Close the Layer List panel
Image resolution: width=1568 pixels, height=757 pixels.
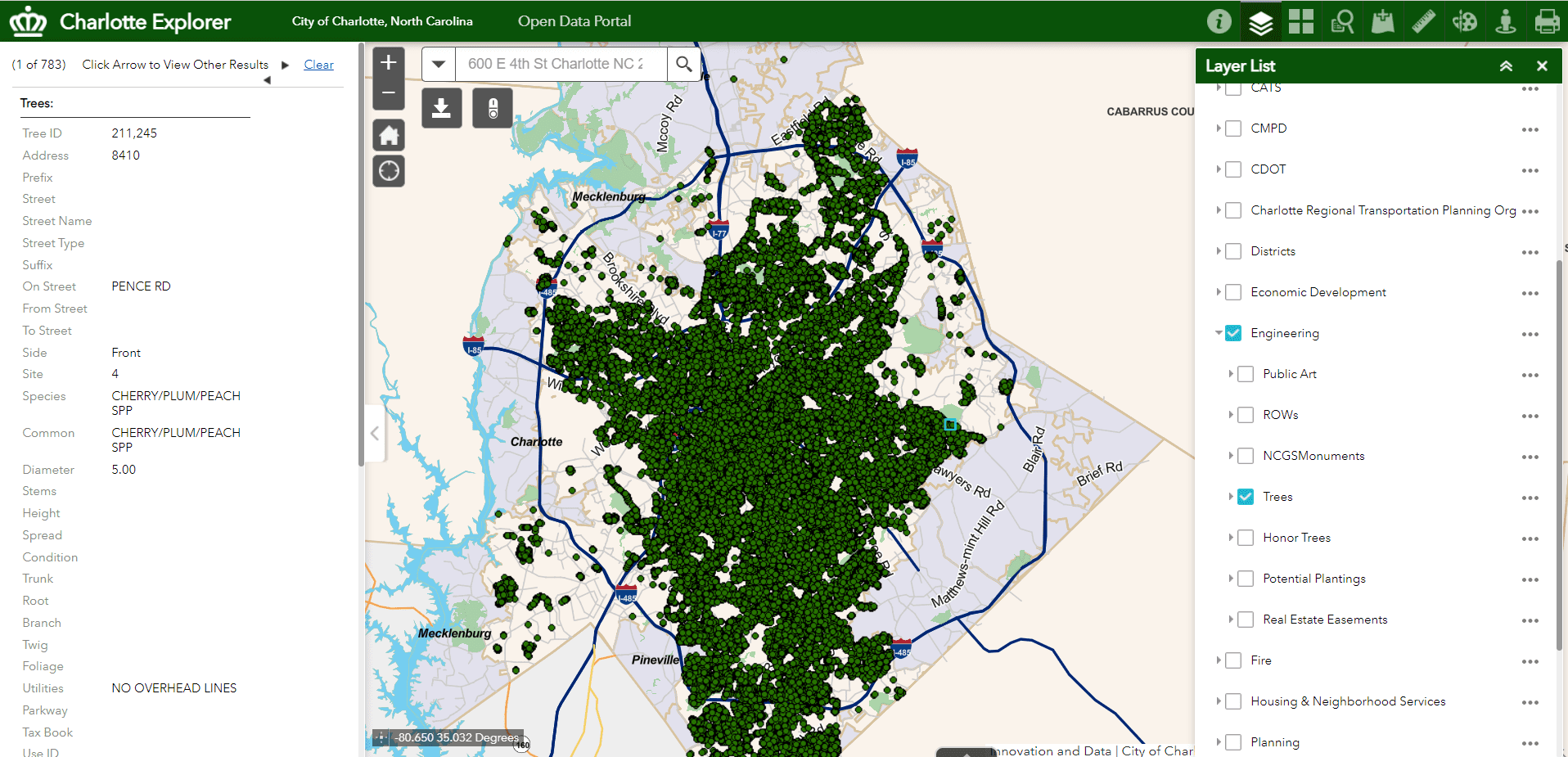[x=1542, y=66]
